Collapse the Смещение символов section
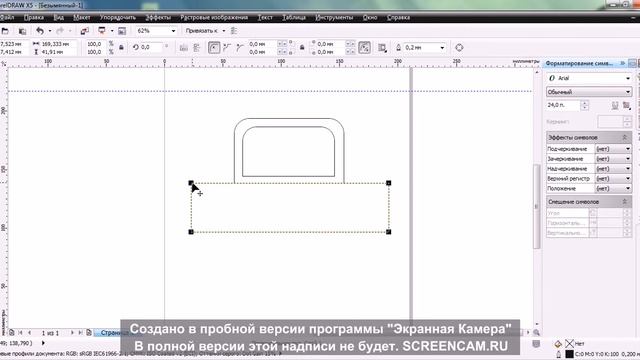Screen dimensions: 640x360 pos(624,202)
